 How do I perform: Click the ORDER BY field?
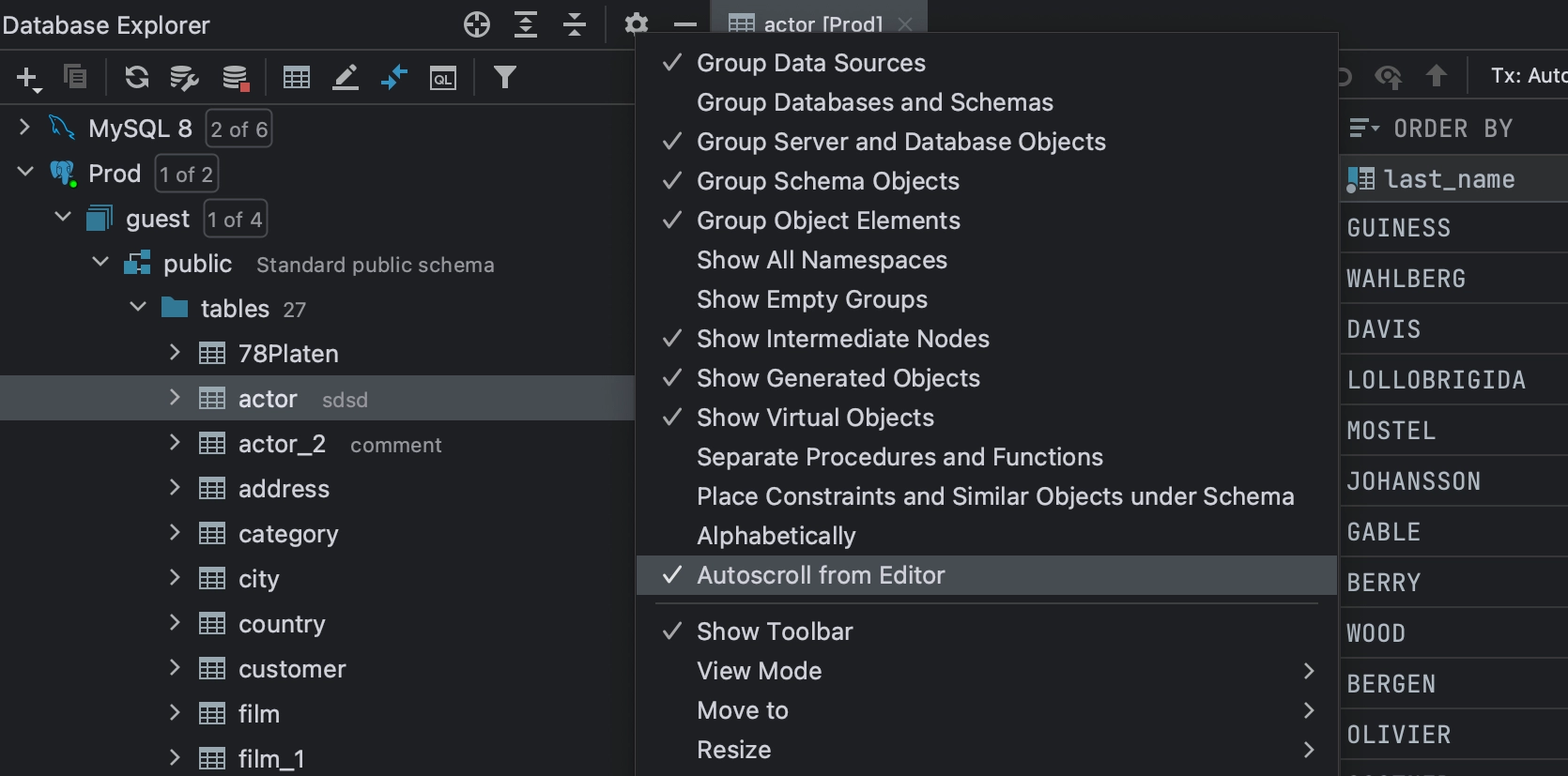(x=1453, y=129)
